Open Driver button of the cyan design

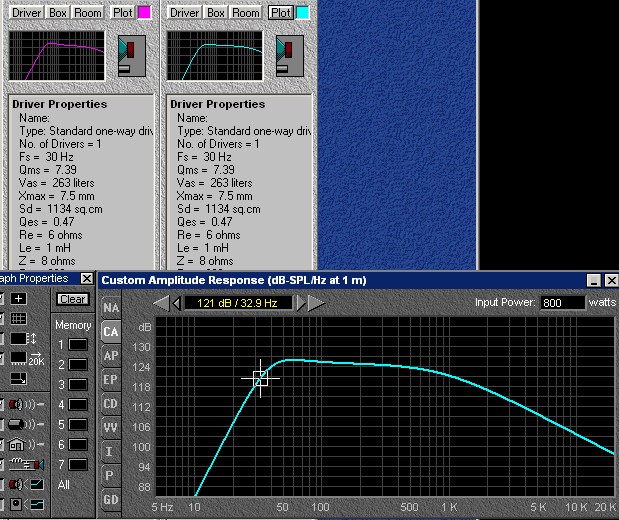(184, 13)
